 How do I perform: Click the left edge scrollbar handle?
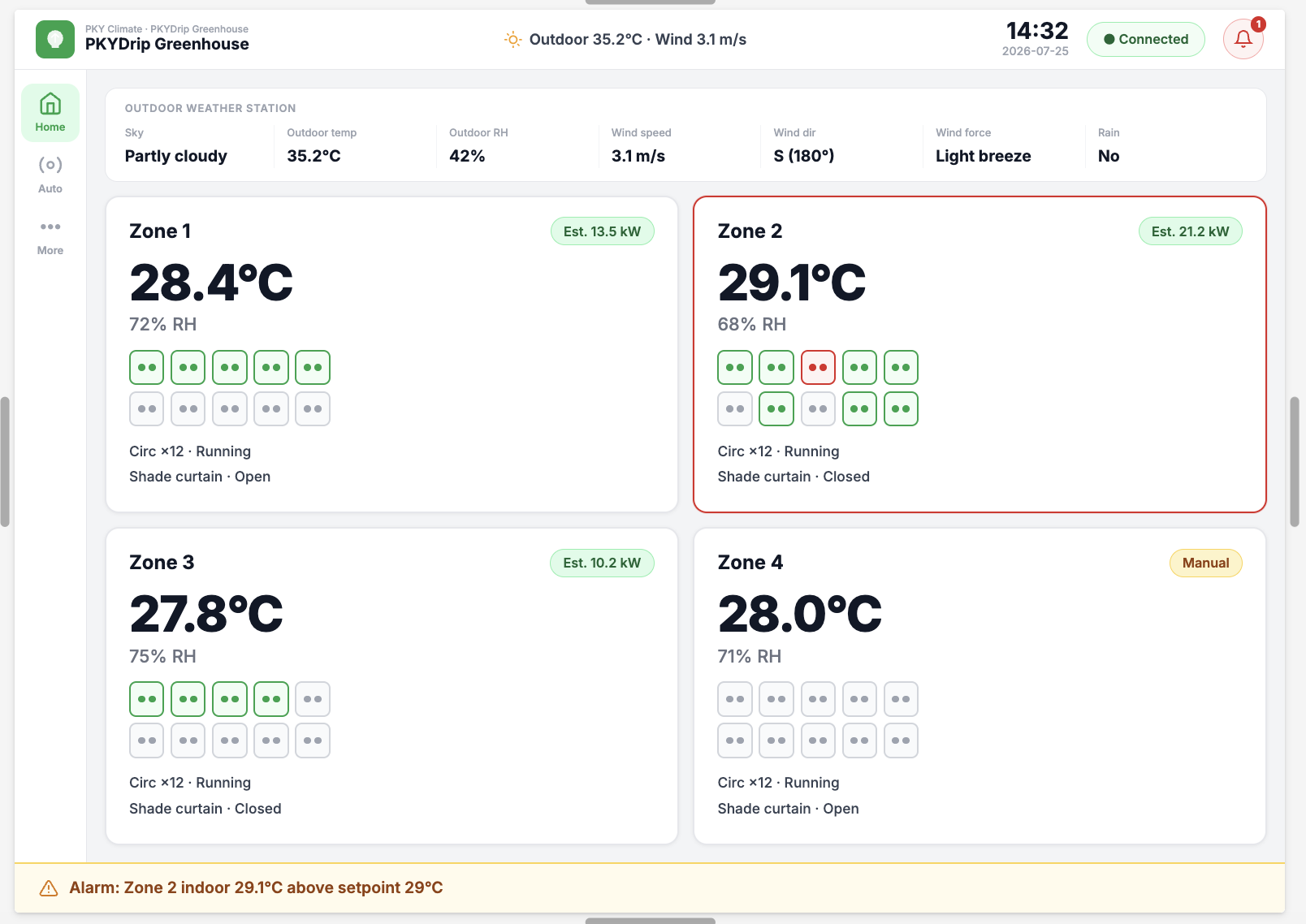(x=5, y=462)
